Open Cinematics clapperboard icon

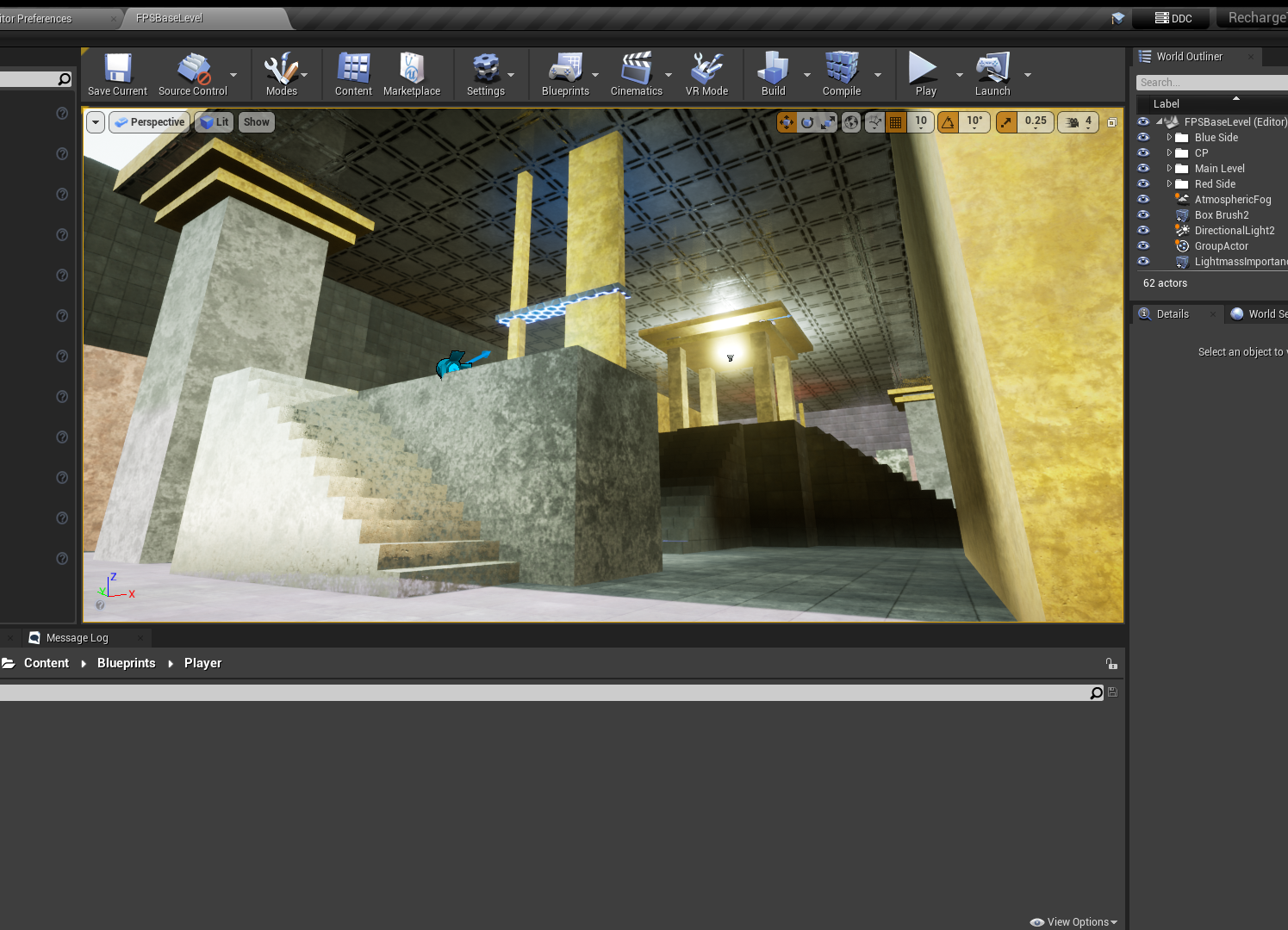(637, 74)
